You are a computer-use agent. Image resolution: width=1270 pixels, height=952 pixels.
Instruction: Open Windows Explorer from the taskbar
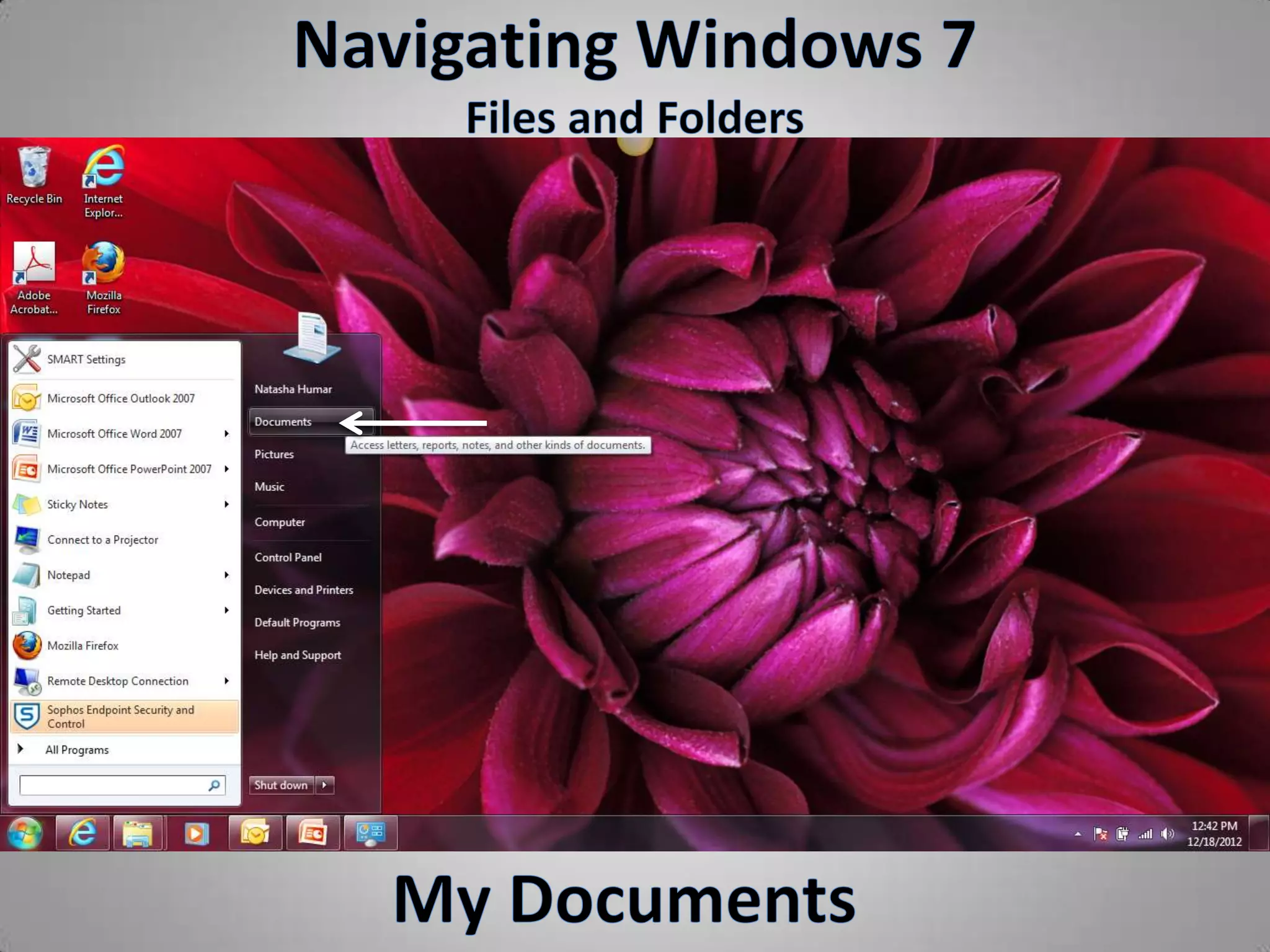tap(138, 833)
